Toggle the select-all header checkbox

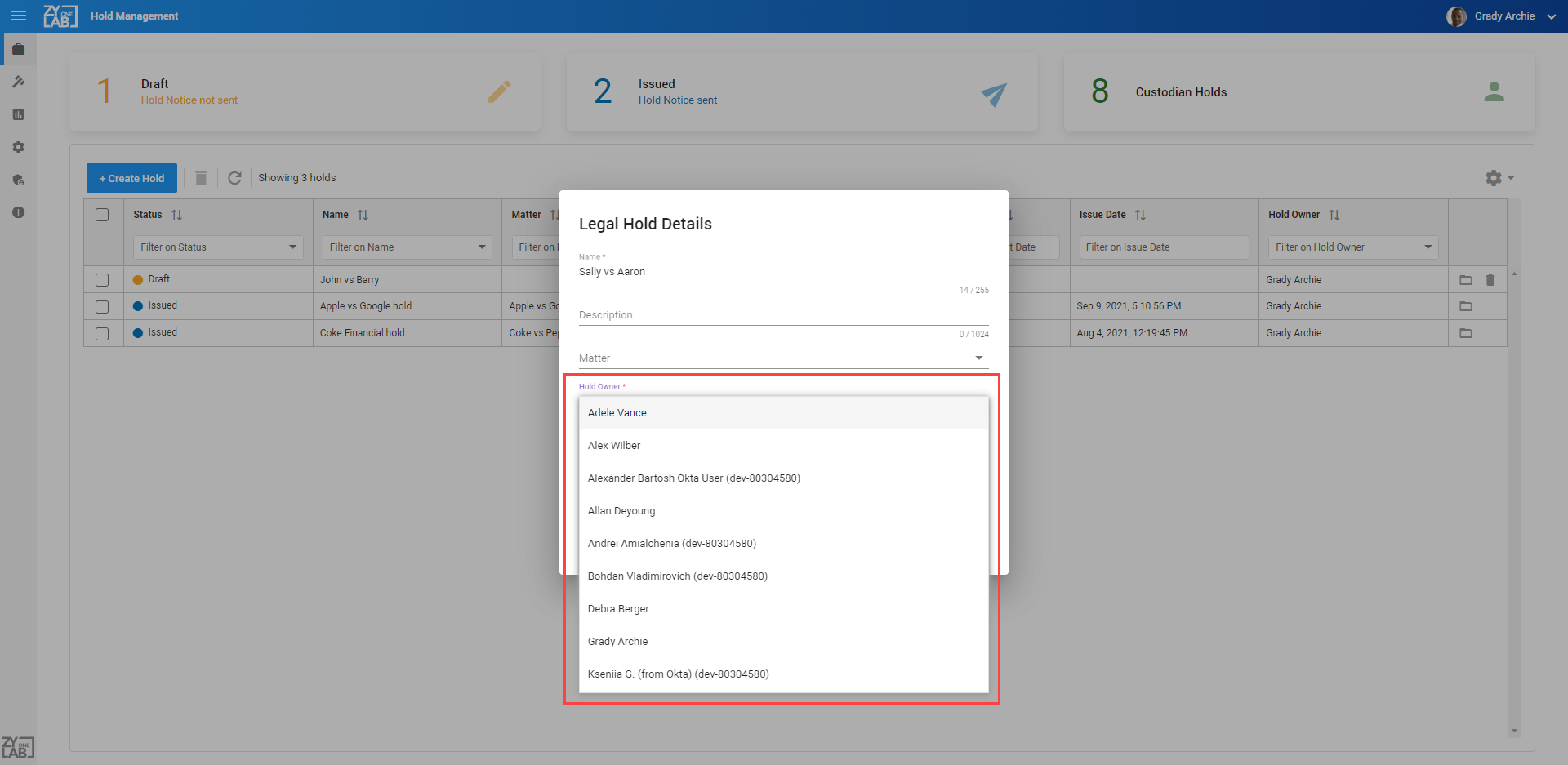pos(102,215)
